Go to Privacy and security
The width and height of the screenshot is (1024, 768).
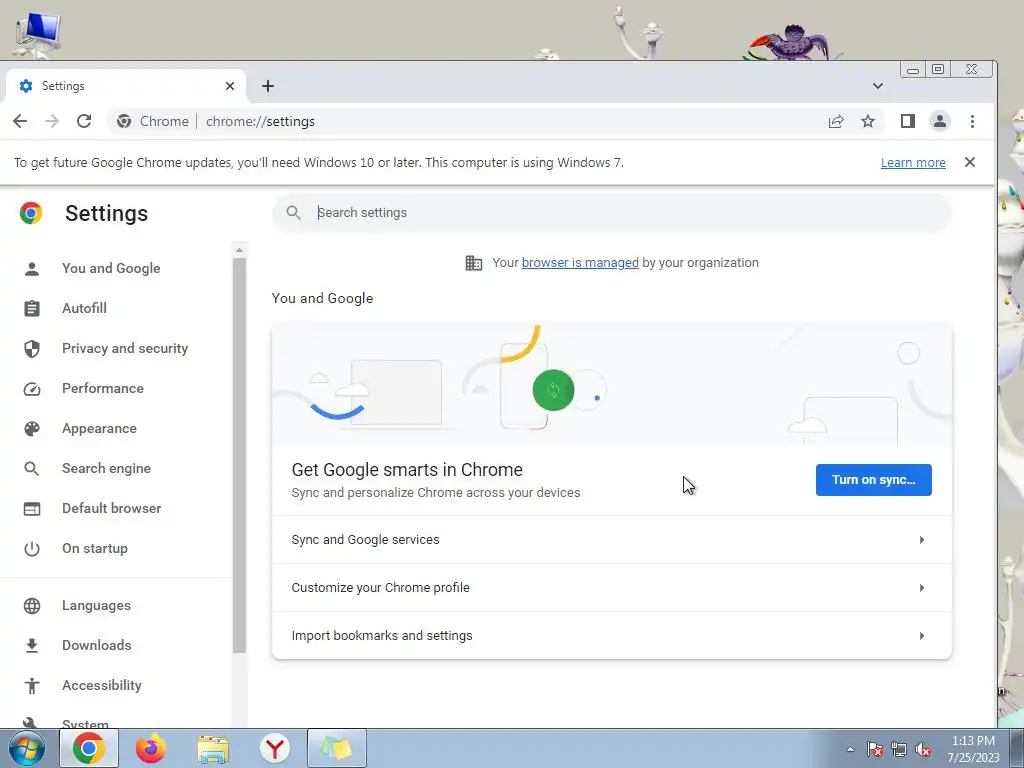click(125, 348)
